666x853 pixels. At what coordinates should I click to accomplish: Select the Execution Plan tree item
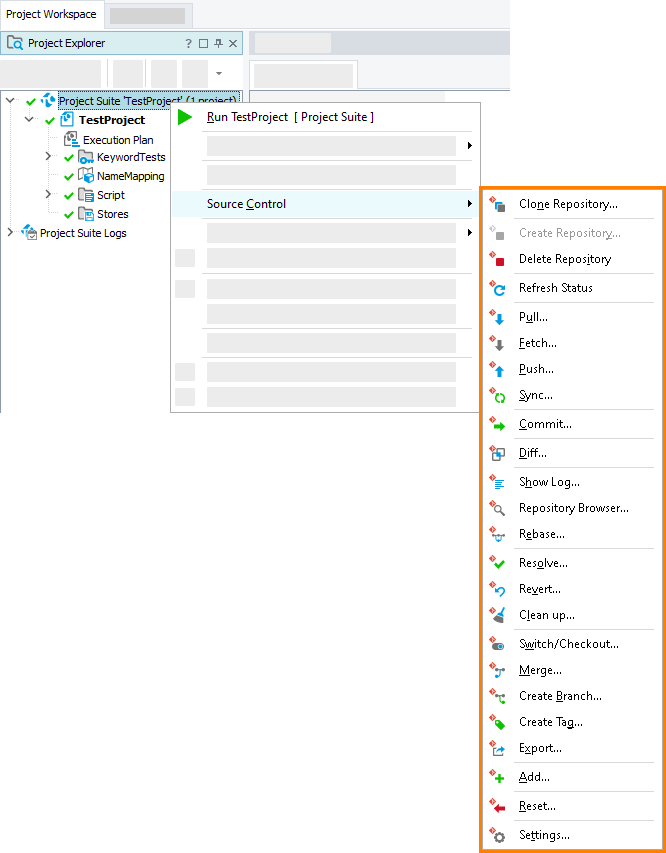pyautogui.click(x=118, y=140)
